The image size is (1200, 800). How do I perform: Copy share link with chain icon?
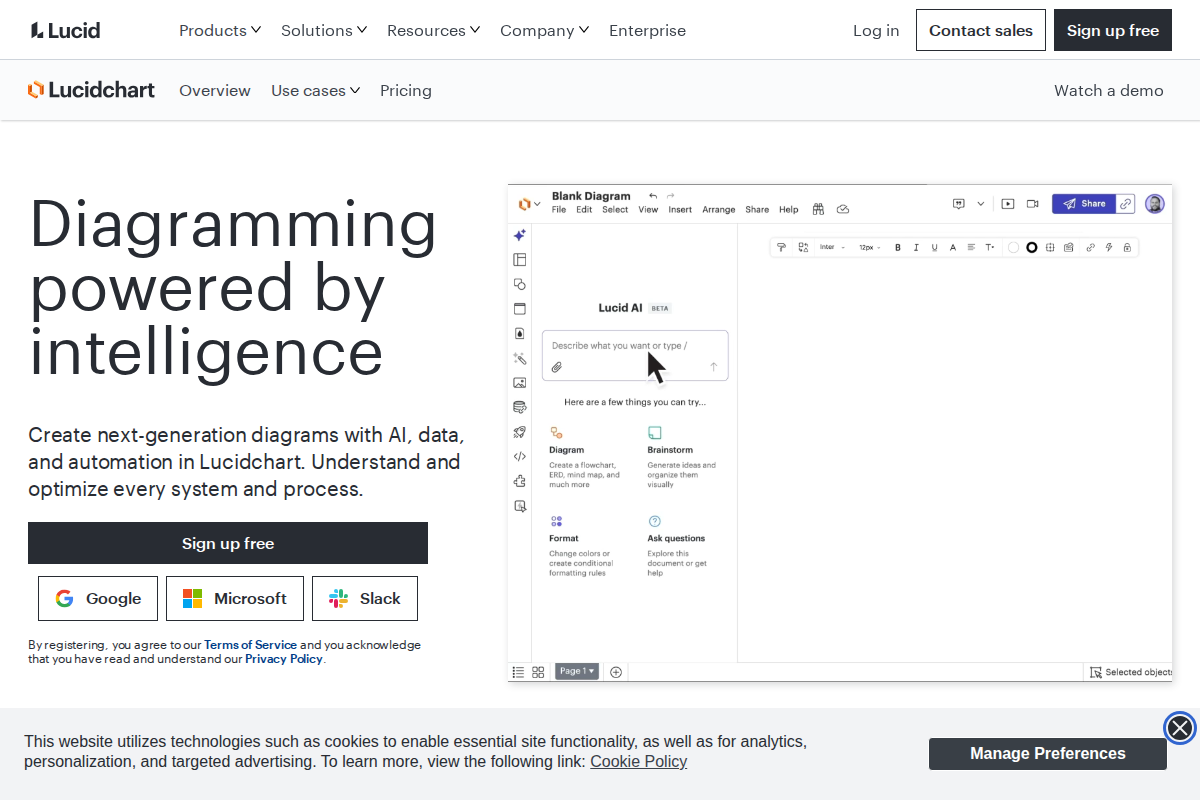pyautogui.click(x=1126, y=203)
